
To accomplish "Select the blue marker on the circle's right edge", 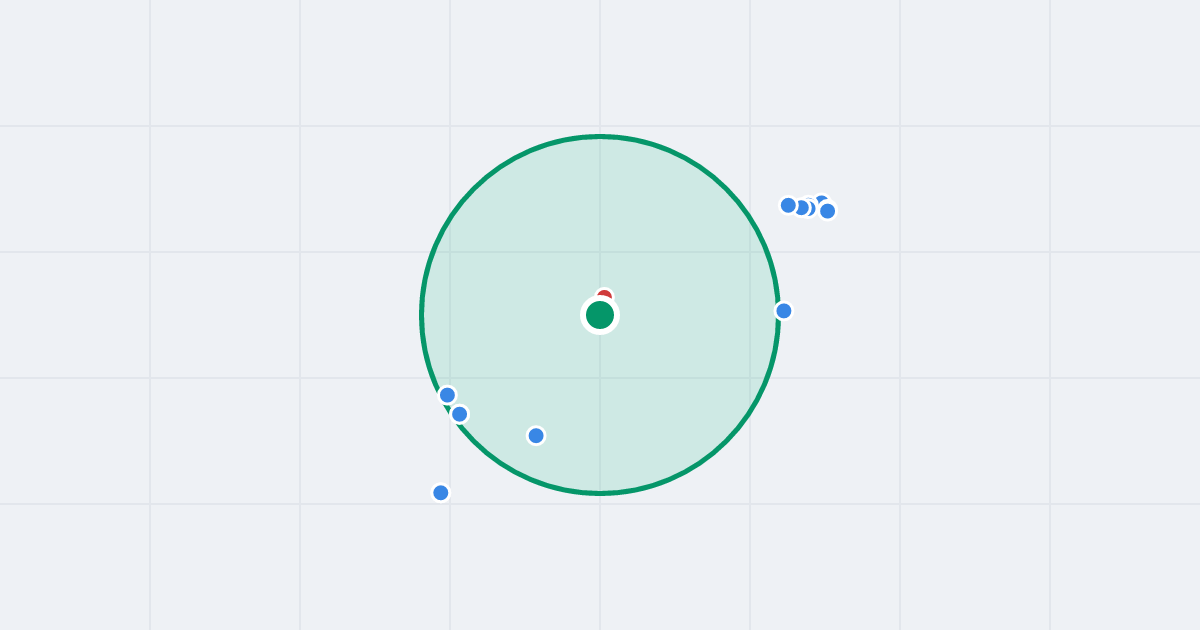I will point(784,311).
